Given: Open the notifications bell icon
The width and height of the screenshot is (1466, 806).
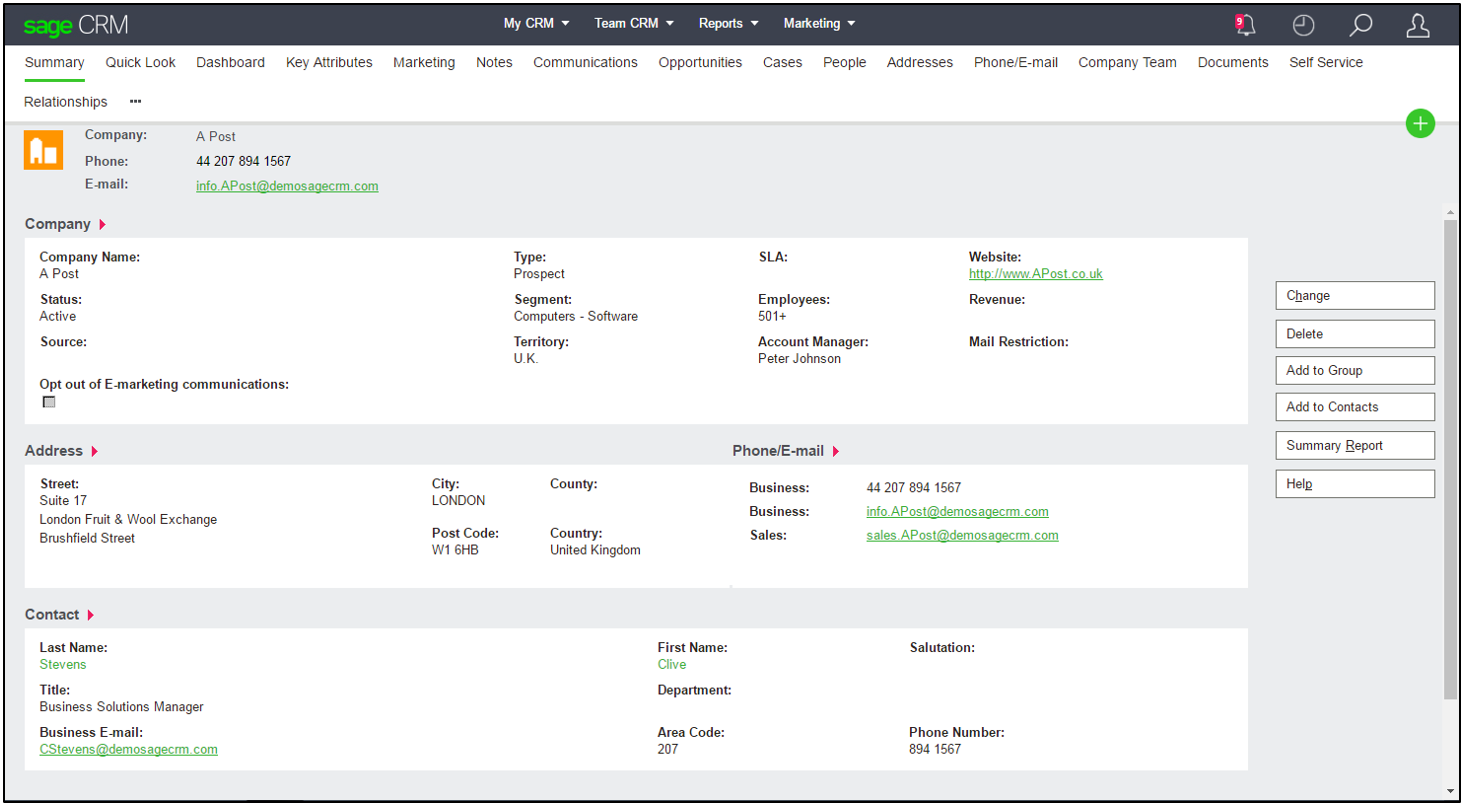Looking at the screenshot, I should tap(1245, 25).
